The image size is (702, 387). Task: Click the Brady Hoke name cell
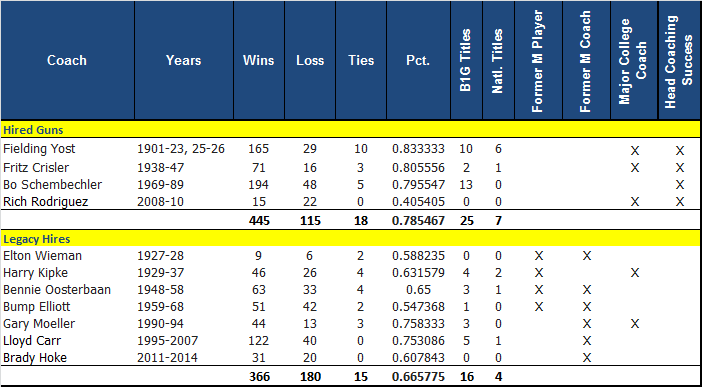[35, 358]
